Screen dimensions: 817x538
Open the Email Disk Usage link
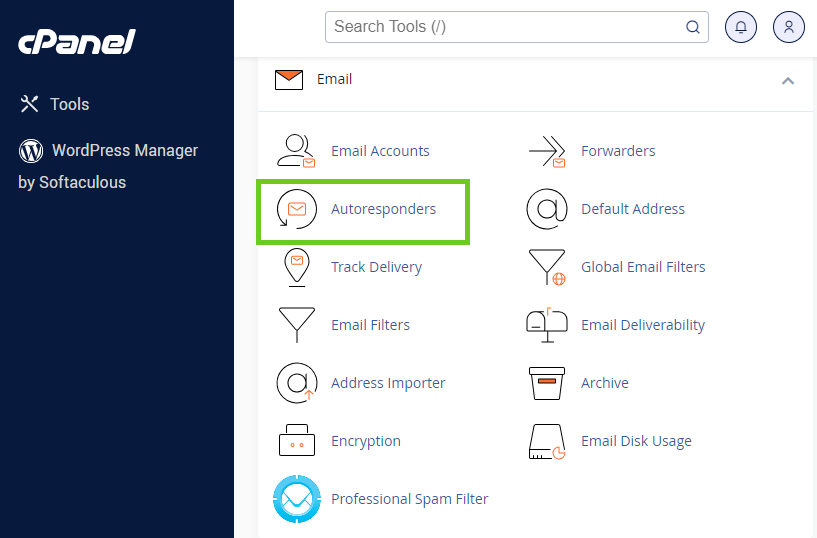(636, 441)
